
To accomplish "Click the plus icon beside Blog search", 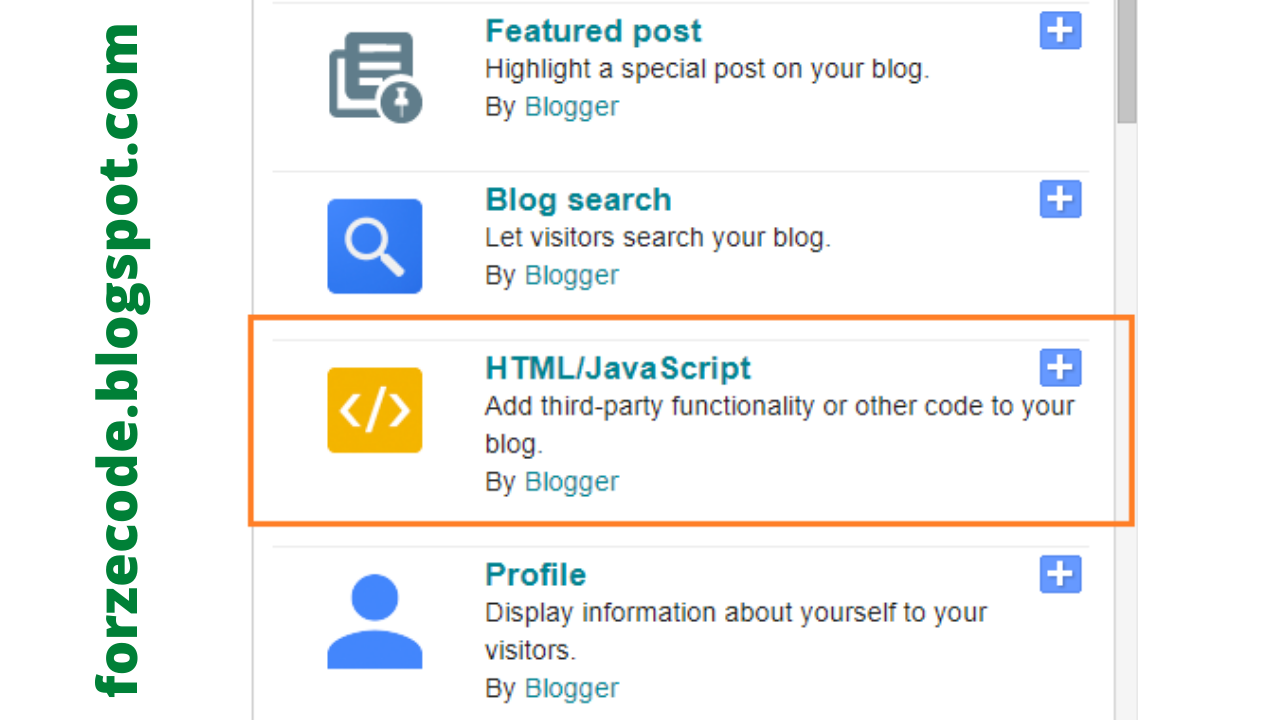I will click(1060, 199).
